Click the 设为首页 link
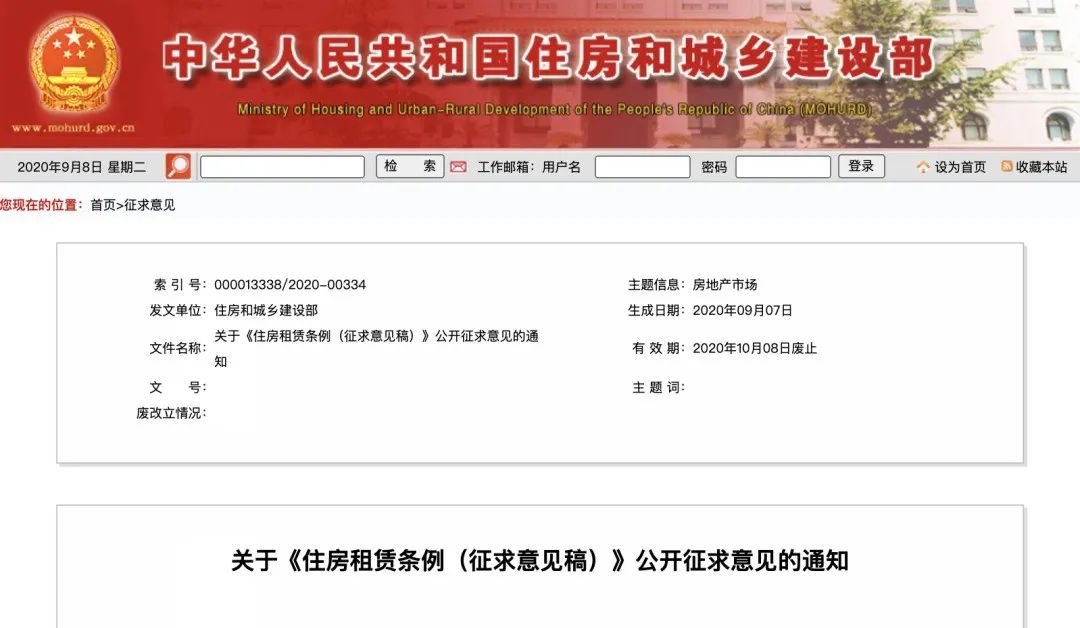Screen dimensions: 1080x628 pyautogui.click(x=960, y=167)
